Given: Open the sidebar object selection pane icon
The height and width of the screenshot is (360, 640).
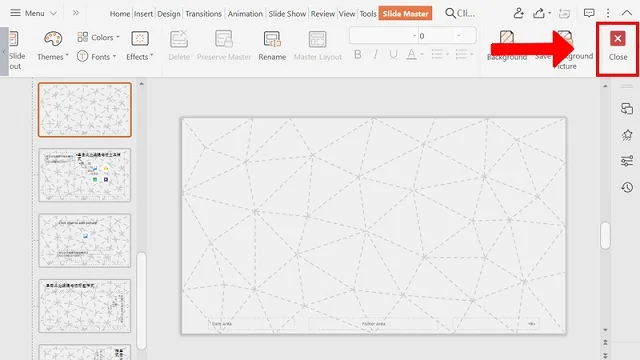Looking at the screenshot, I should (x=627, y=109).
